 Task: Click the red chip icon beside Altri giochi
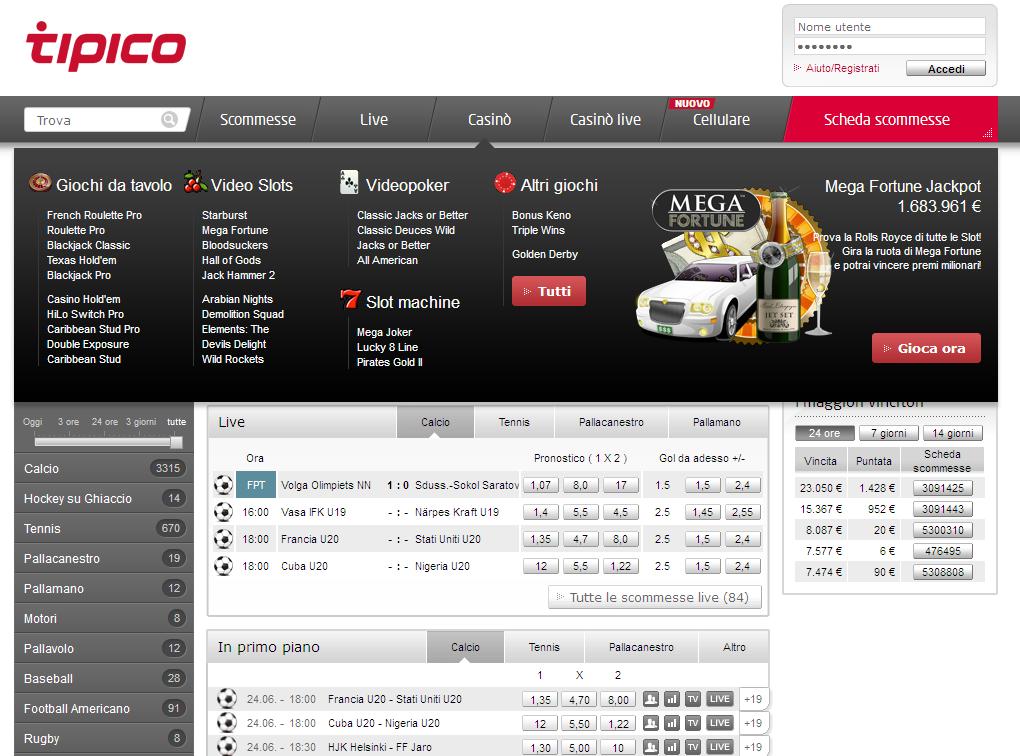[504, 183]
